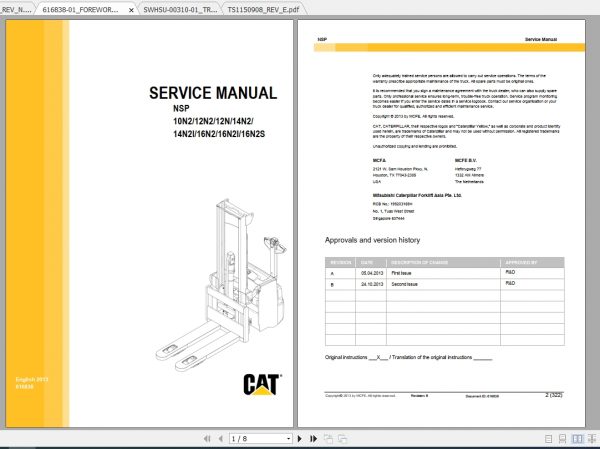The width and height of the screenshot is (600, 449).
Task: Switch to the TS1150908_REV_E.pdf tab
Action: click(263, 10)
